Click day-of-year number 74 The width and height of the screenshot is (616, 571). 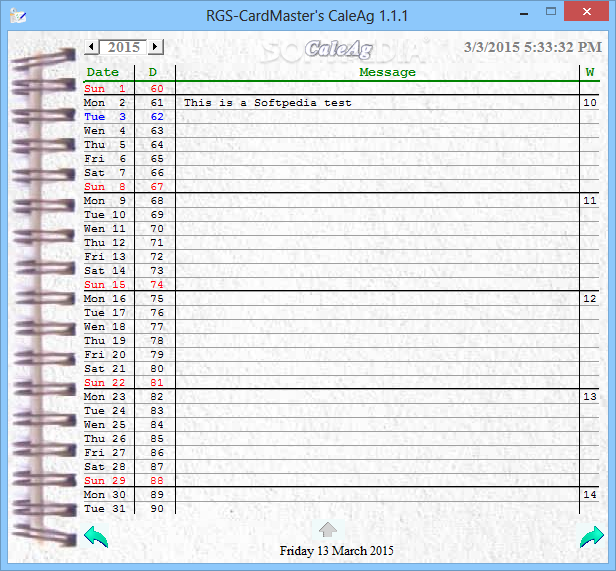click(157, 285)
